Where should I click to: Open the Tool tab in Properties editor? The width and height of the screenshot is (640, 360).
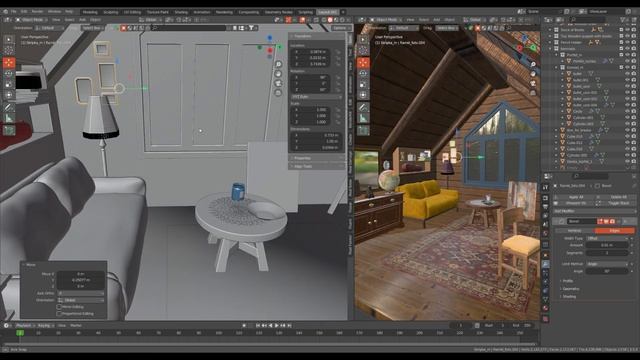[x=545, y=187]
